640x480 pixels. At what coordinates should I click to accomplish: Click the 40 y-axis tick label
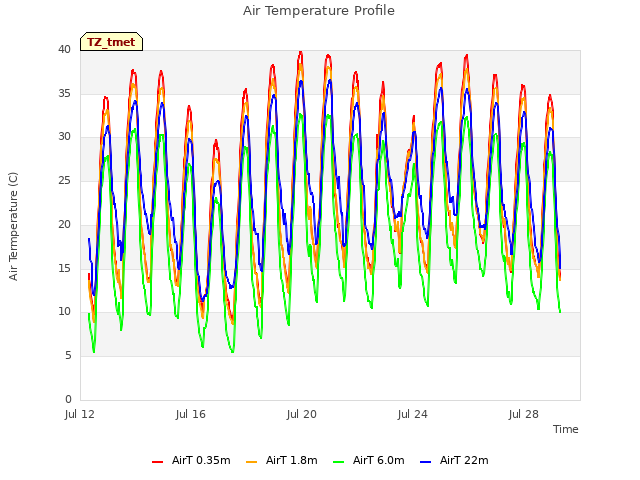[x=64, y=50]
